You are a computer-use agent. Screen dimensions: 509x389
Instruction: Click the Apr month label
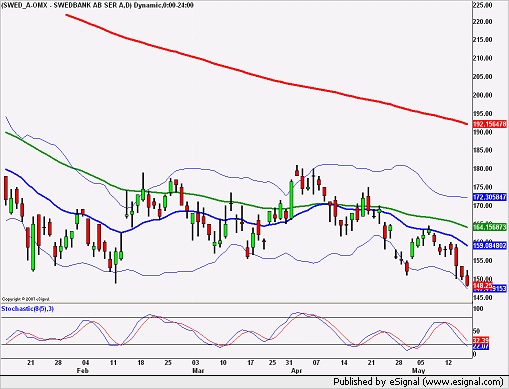(297, 371)
